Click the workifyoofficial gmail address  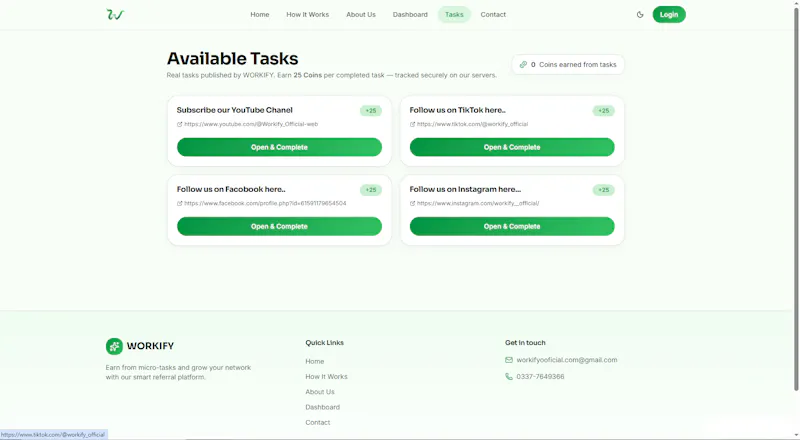click(567, 360)
